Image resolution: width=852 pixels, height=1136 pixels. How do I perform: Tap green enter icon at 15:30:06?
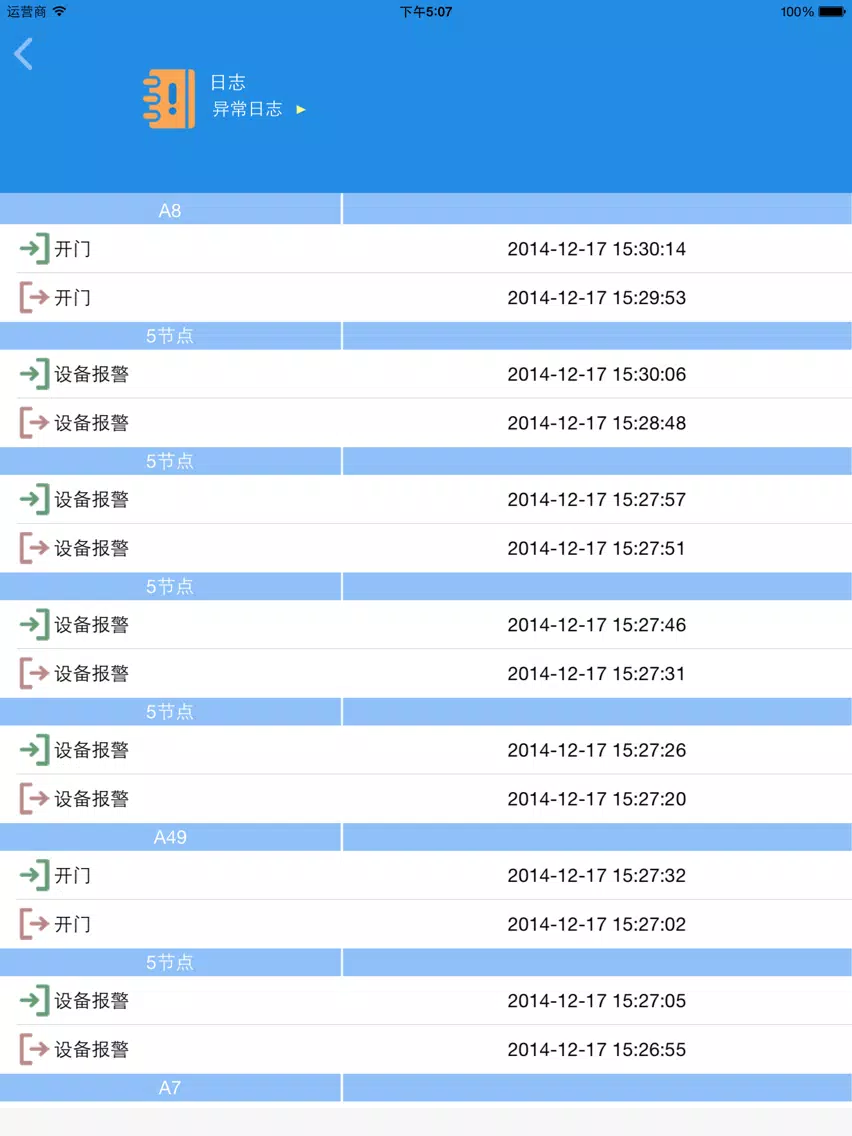coord(34,374)
